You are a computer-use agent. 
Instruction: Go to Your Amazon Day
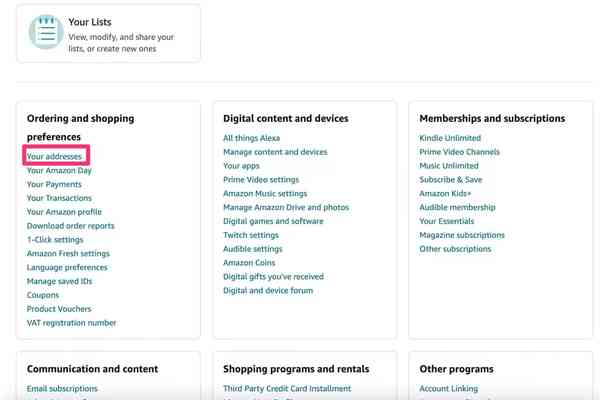(x=59, y=171)
